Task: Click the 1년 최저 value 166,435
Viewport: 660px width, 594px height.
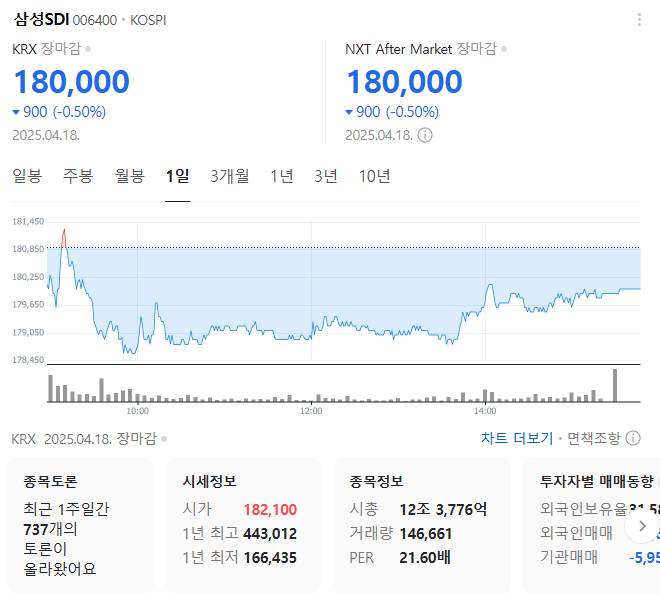Action: click(x=270, y=557)
